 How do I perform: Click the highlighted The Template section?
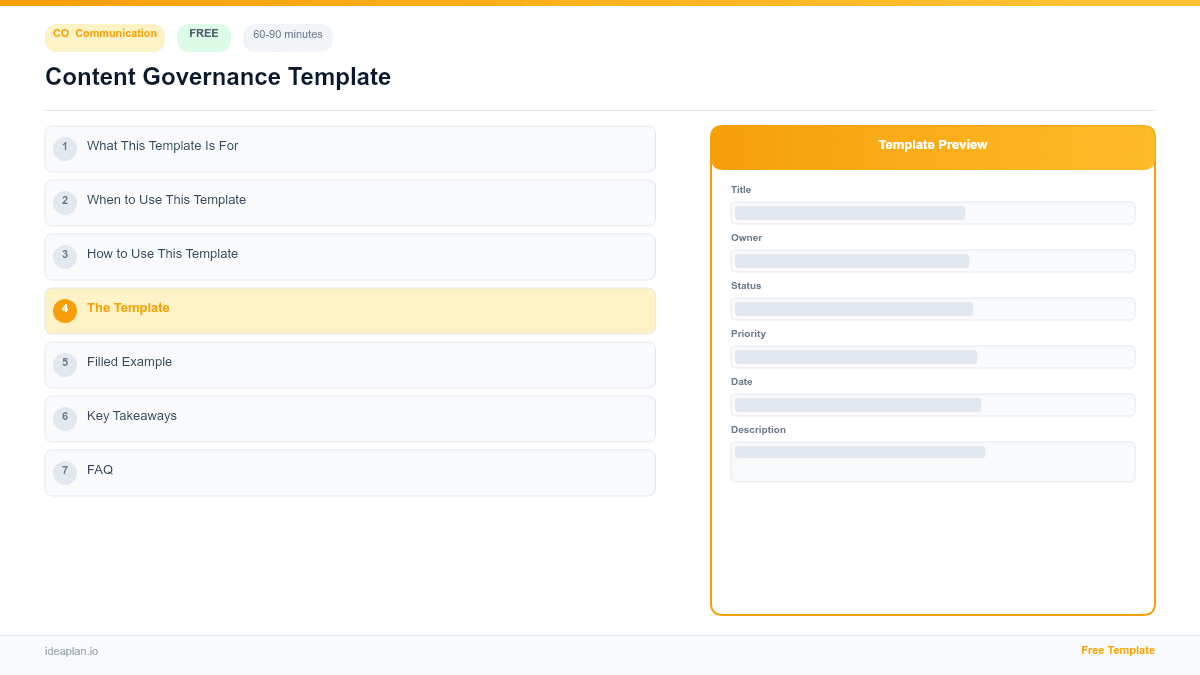350,310
